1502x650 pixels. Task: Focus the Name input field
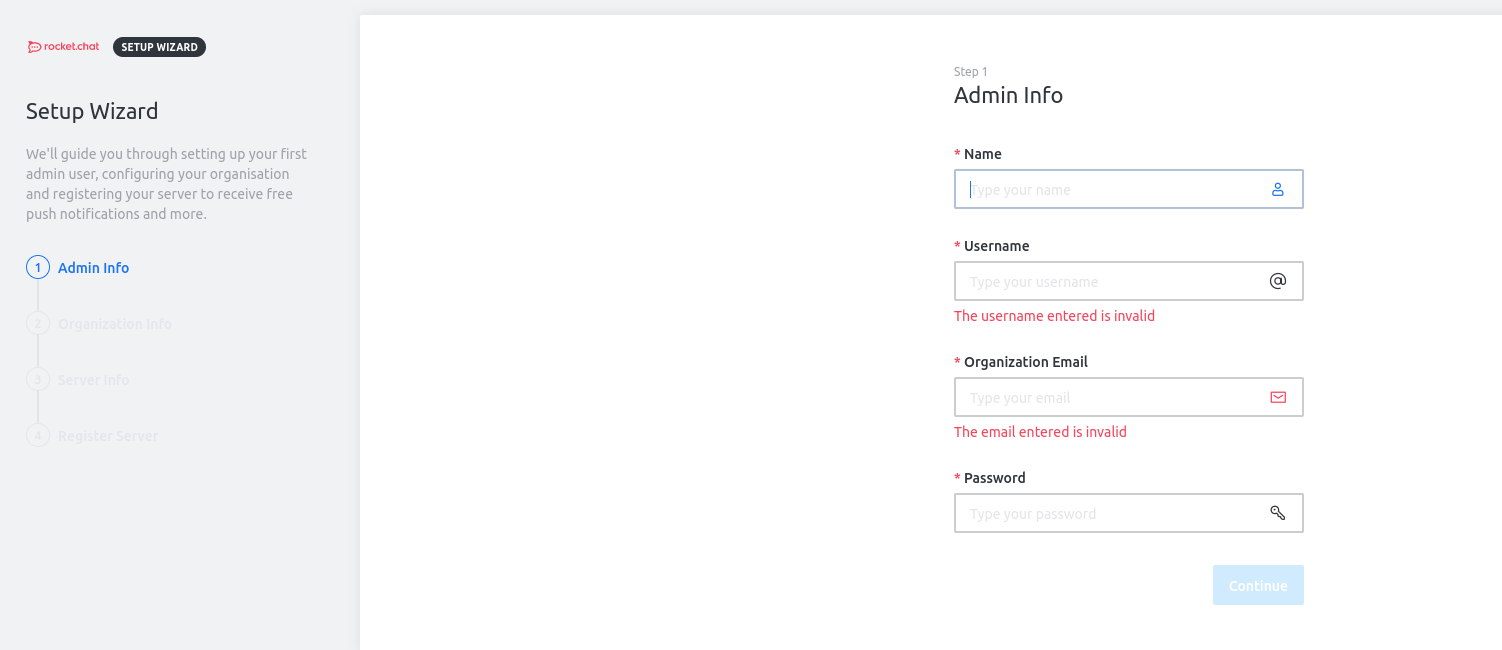1110,190
